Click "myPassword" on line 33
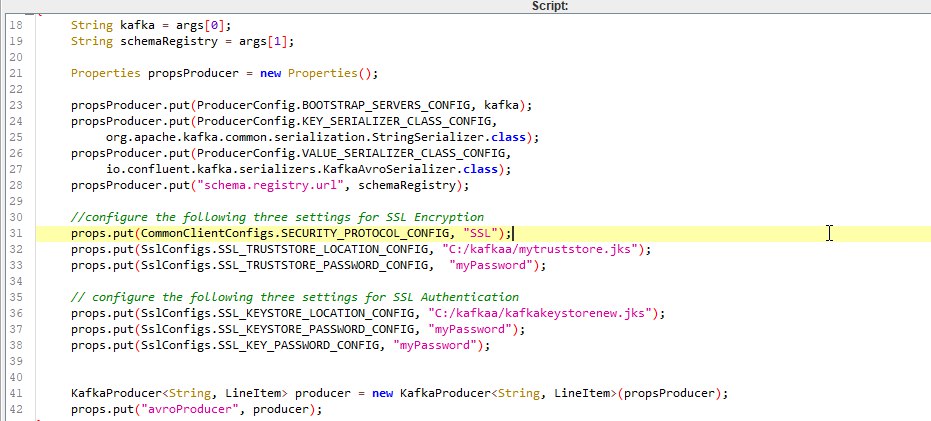 pyautogui.click(x=491, y=265)
